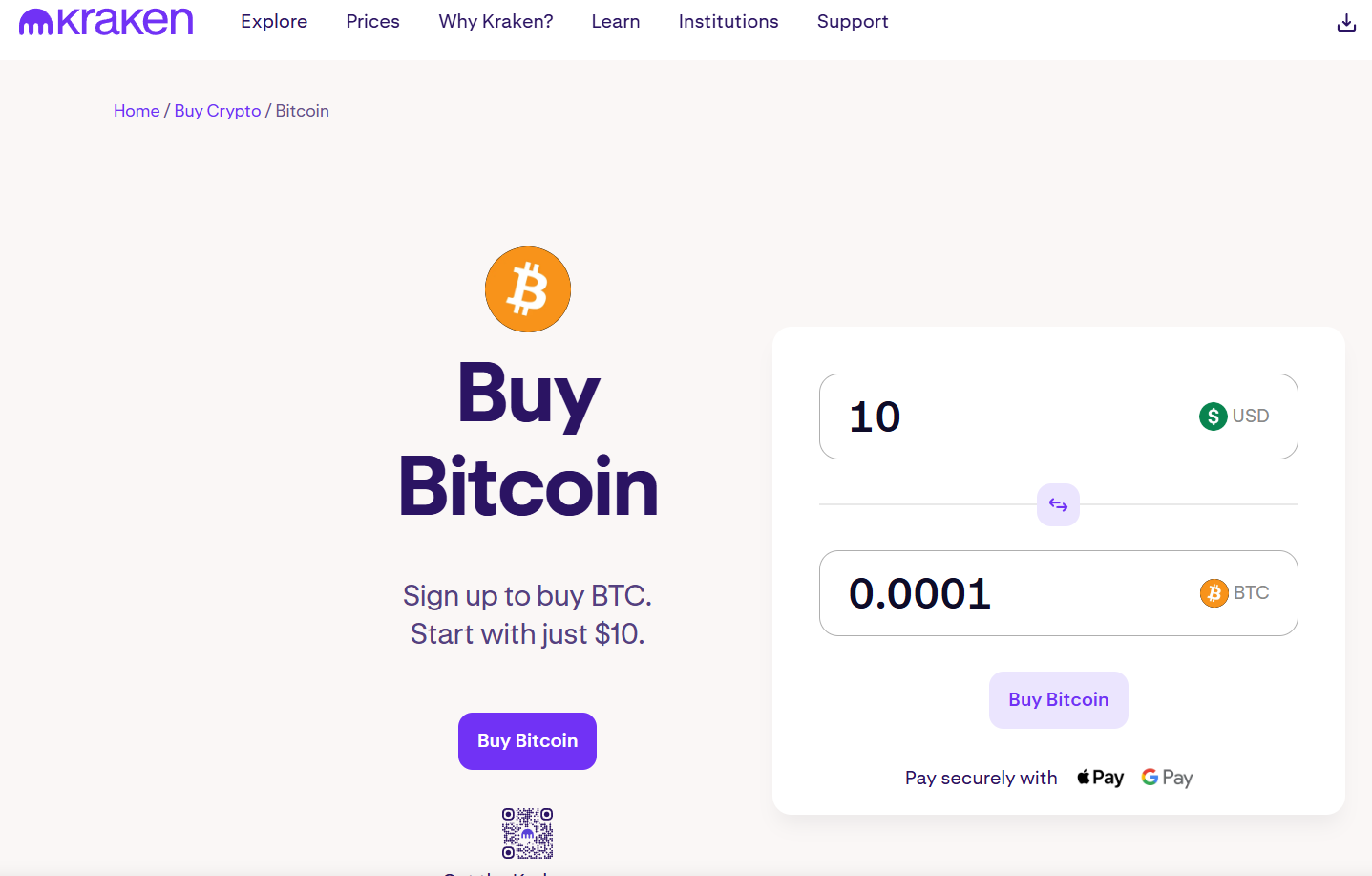Go to the Support page
This screenshot has height=876, width=1372.
click(853, 21)
